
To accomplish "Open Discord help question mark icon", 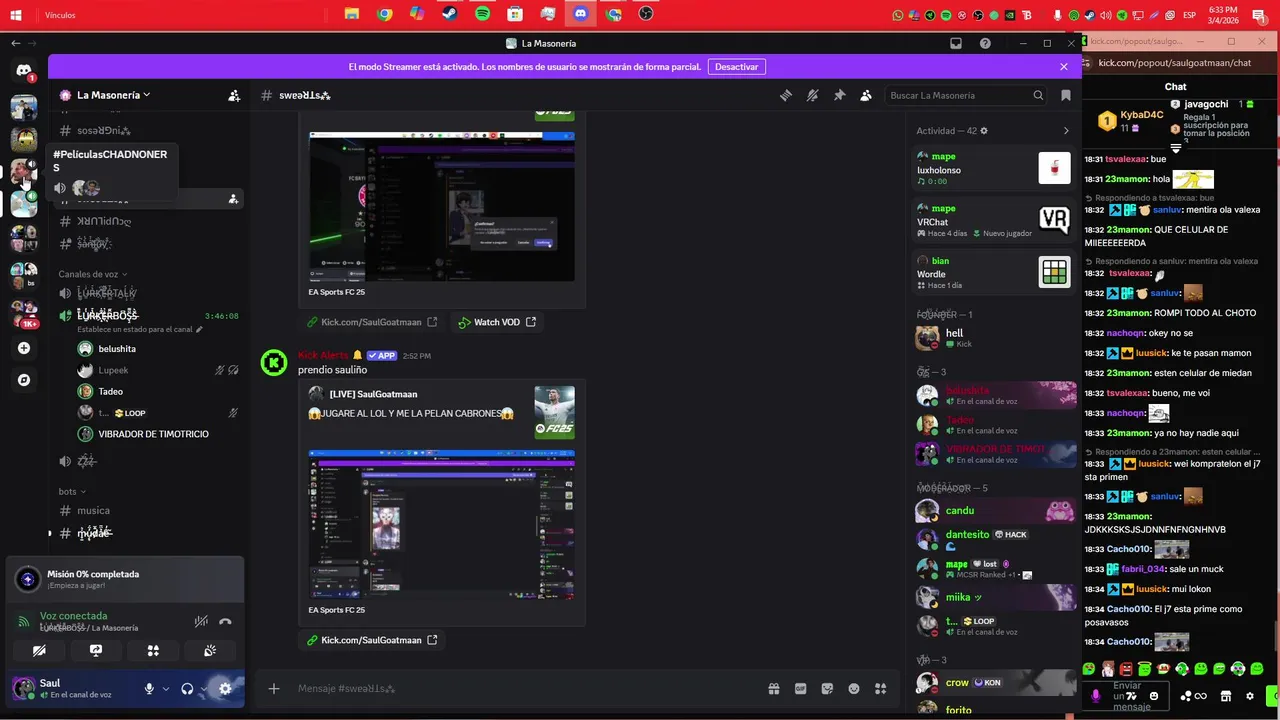I will (x=985, y=43).
